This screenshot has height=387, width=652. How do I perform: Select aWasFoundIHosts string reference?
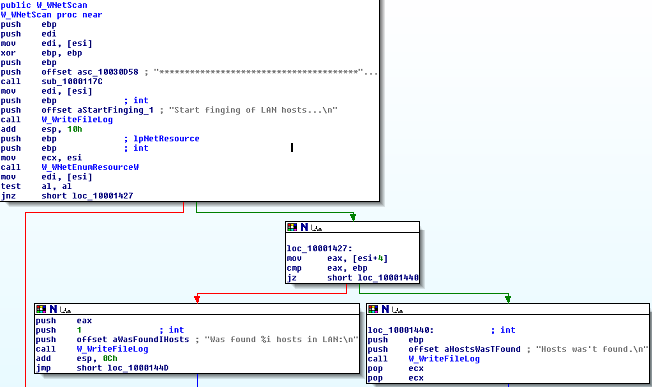[x=151, y=340]
